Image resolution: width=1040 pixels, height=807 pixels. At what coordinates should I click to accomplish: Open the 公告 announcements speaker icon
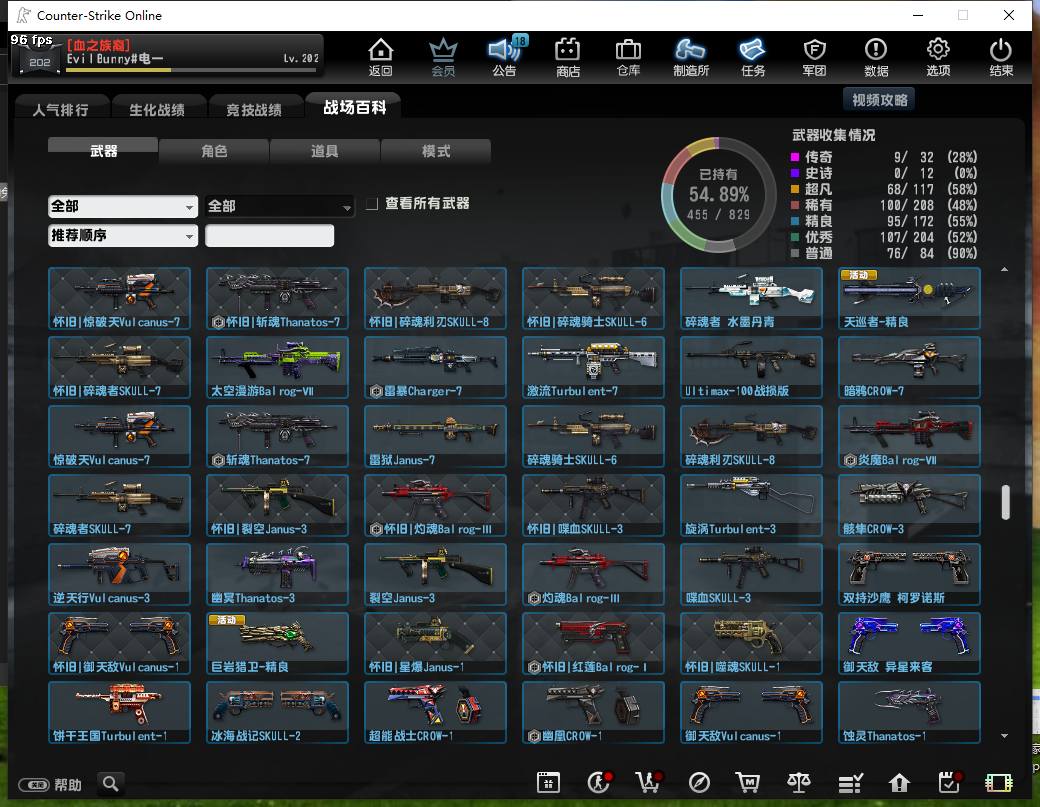point(505,56)
